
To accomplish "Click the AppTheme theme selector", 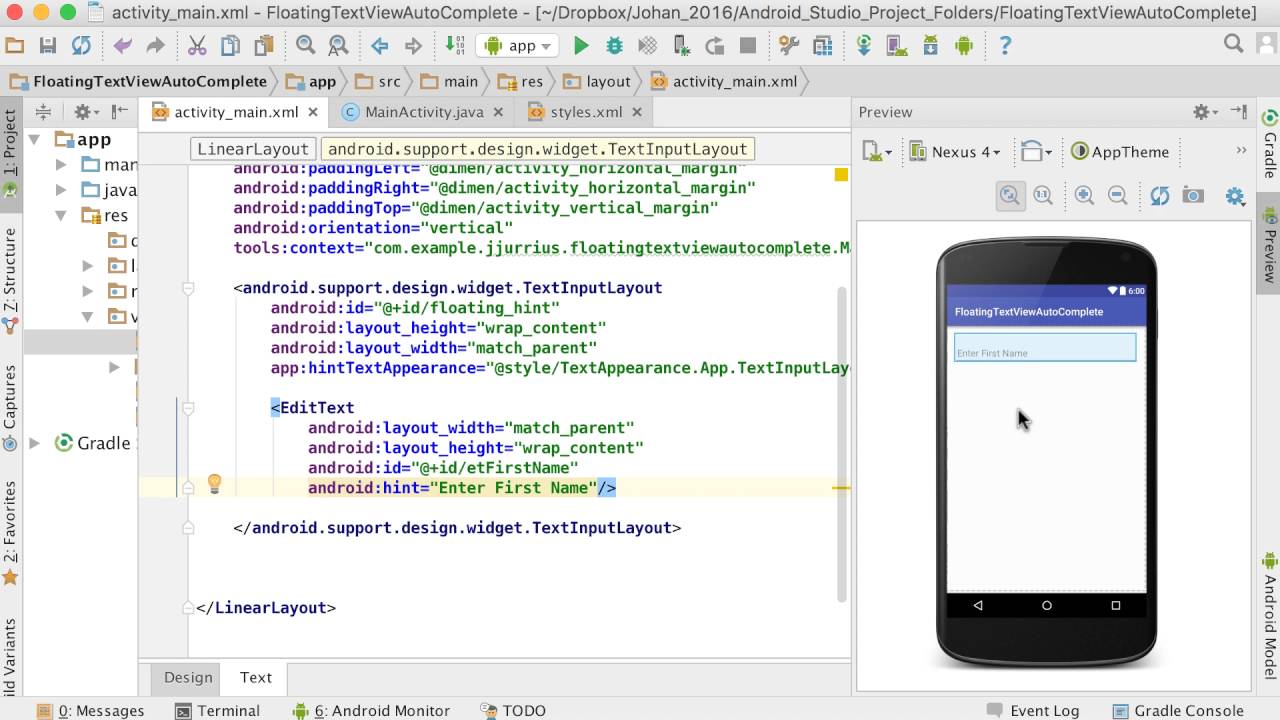I will [x=1119, y=152].
